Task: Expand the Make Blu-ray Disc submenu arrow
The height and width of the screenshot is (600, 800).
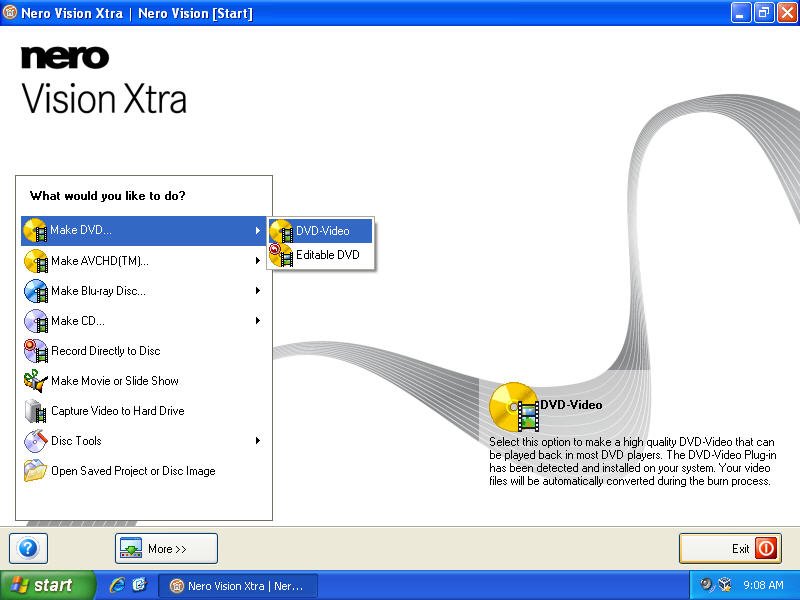Action: point(258,291)
